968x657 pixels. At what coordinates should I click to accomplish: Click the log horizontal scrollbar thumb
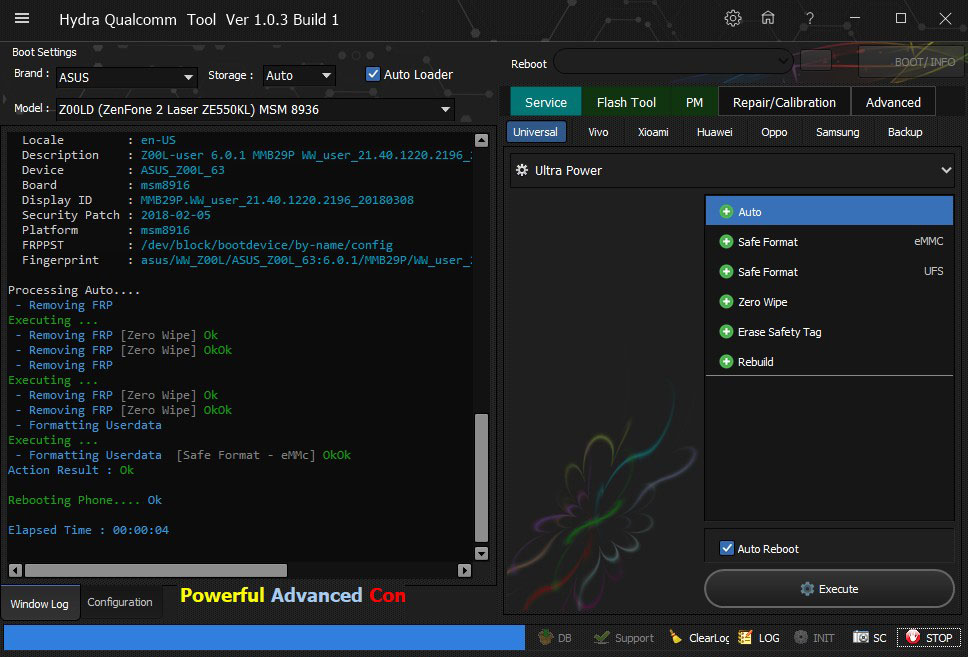click(x=155, y=570)
